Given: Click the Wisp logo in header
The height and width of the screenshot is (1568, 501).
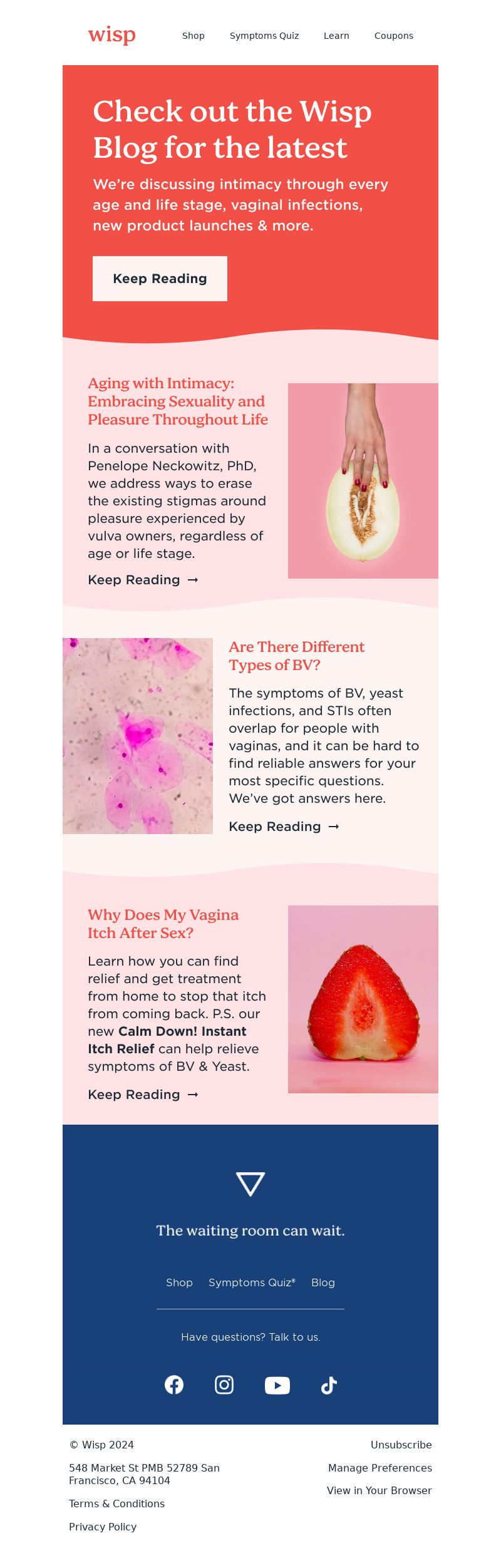Looking at the screenshot, I should (x=111, y=35).
